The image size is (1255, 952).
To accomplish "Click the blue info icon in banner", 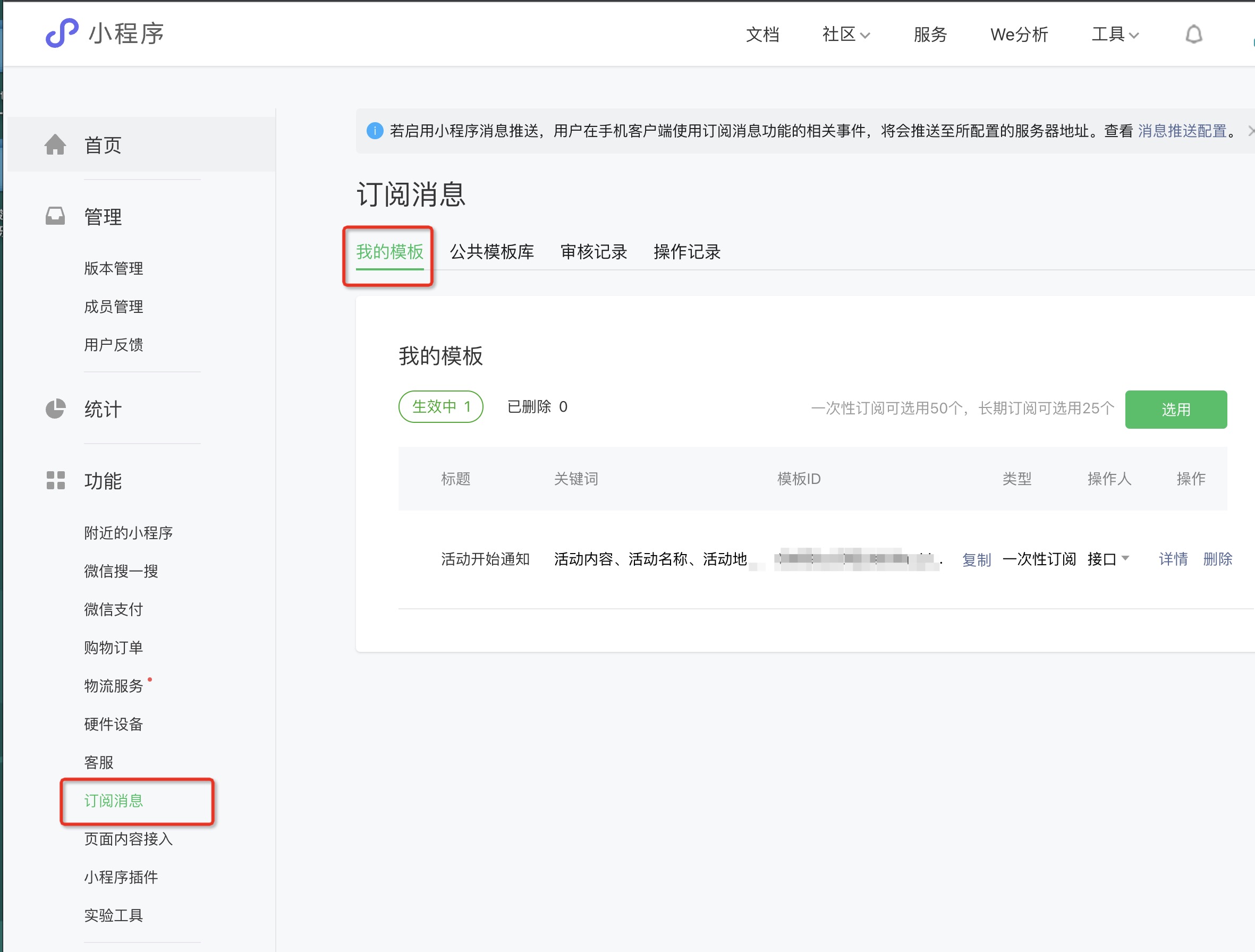I will click(x=375, y=131).
